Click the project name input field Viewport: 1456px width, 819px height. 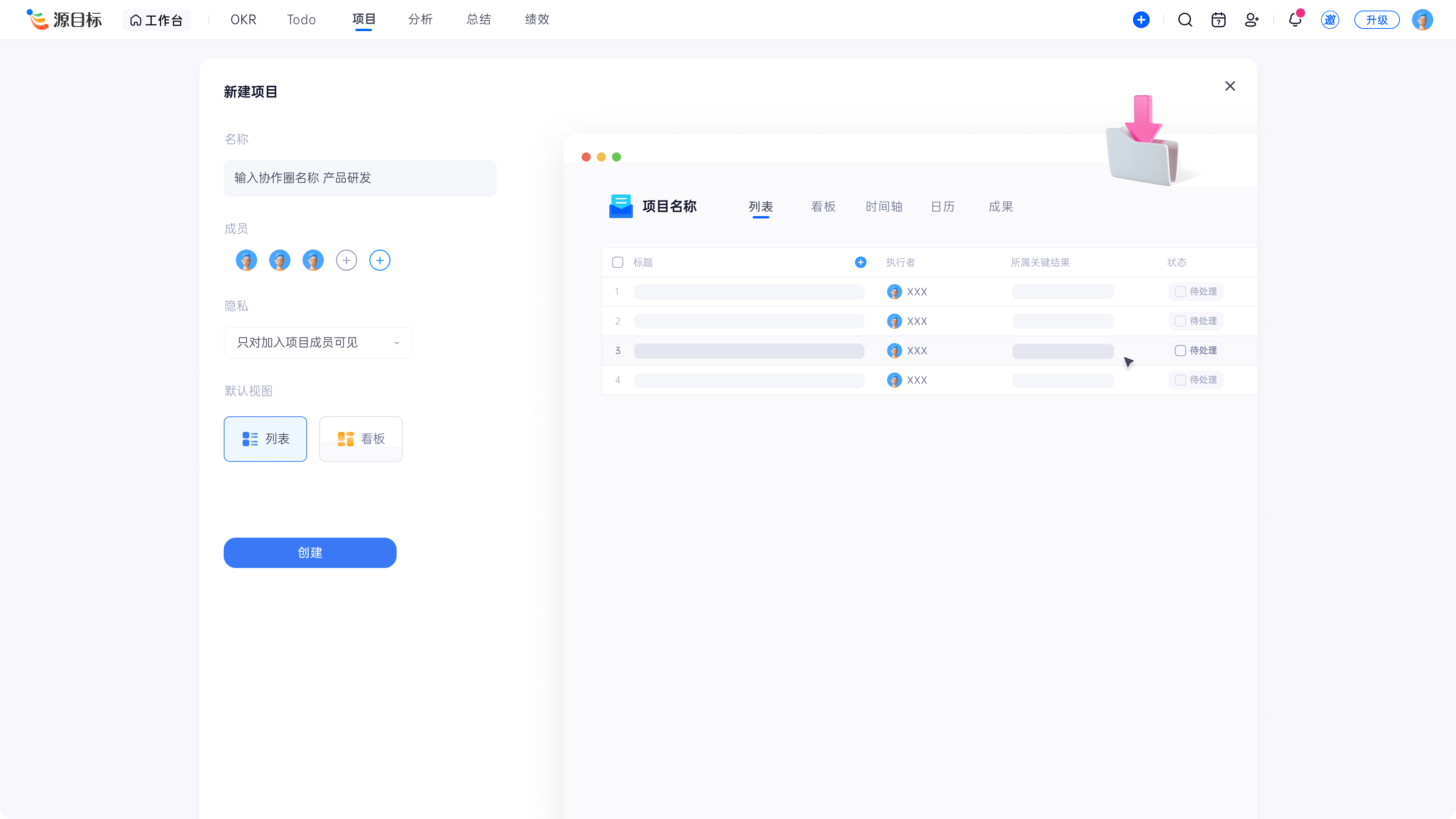(x=360, y=178)
